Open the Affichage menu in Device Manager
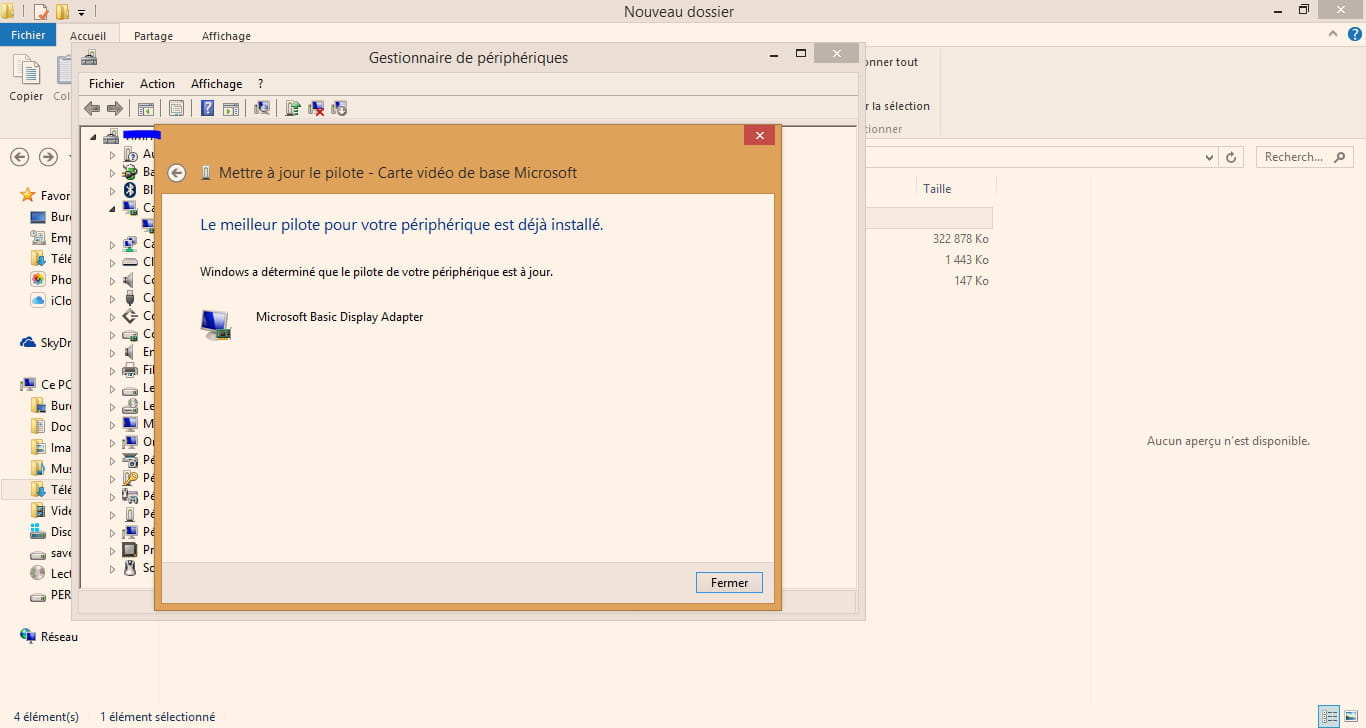Image resolution: width=1366 pixels, height=728 pixels. coord(217,84)
